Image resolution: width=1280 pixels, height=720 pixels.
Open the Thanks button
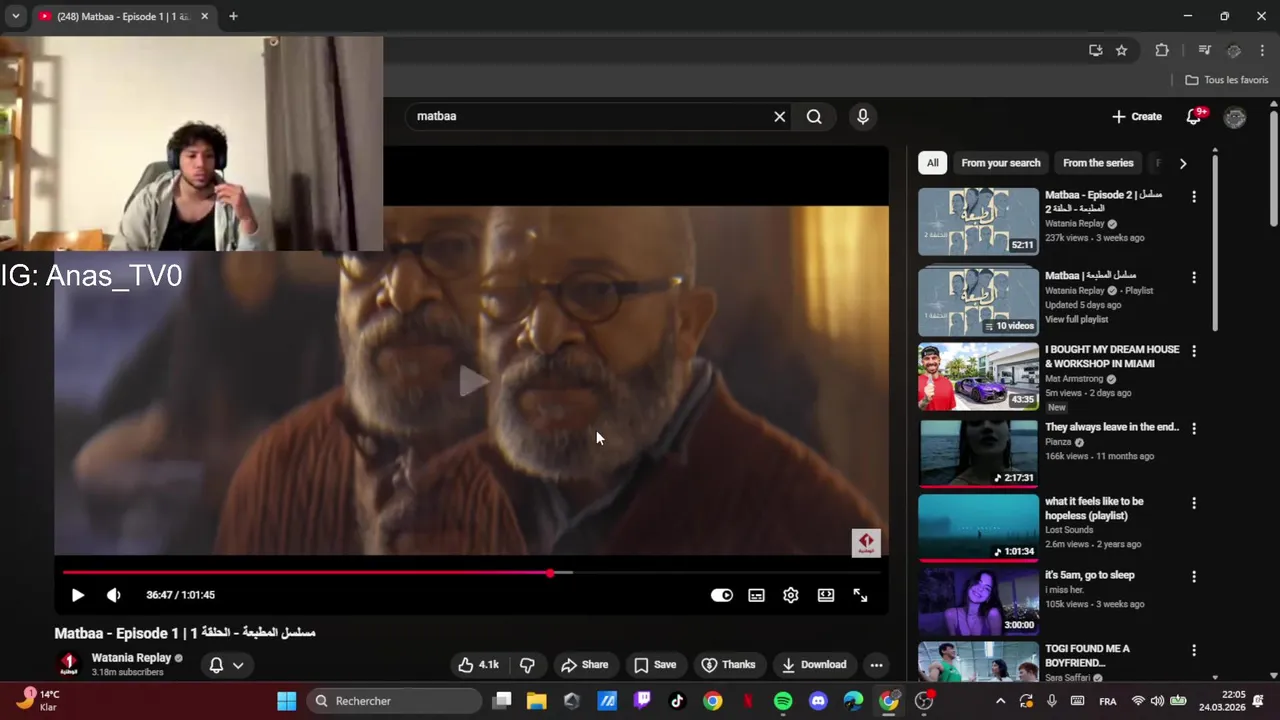[728, 665]
